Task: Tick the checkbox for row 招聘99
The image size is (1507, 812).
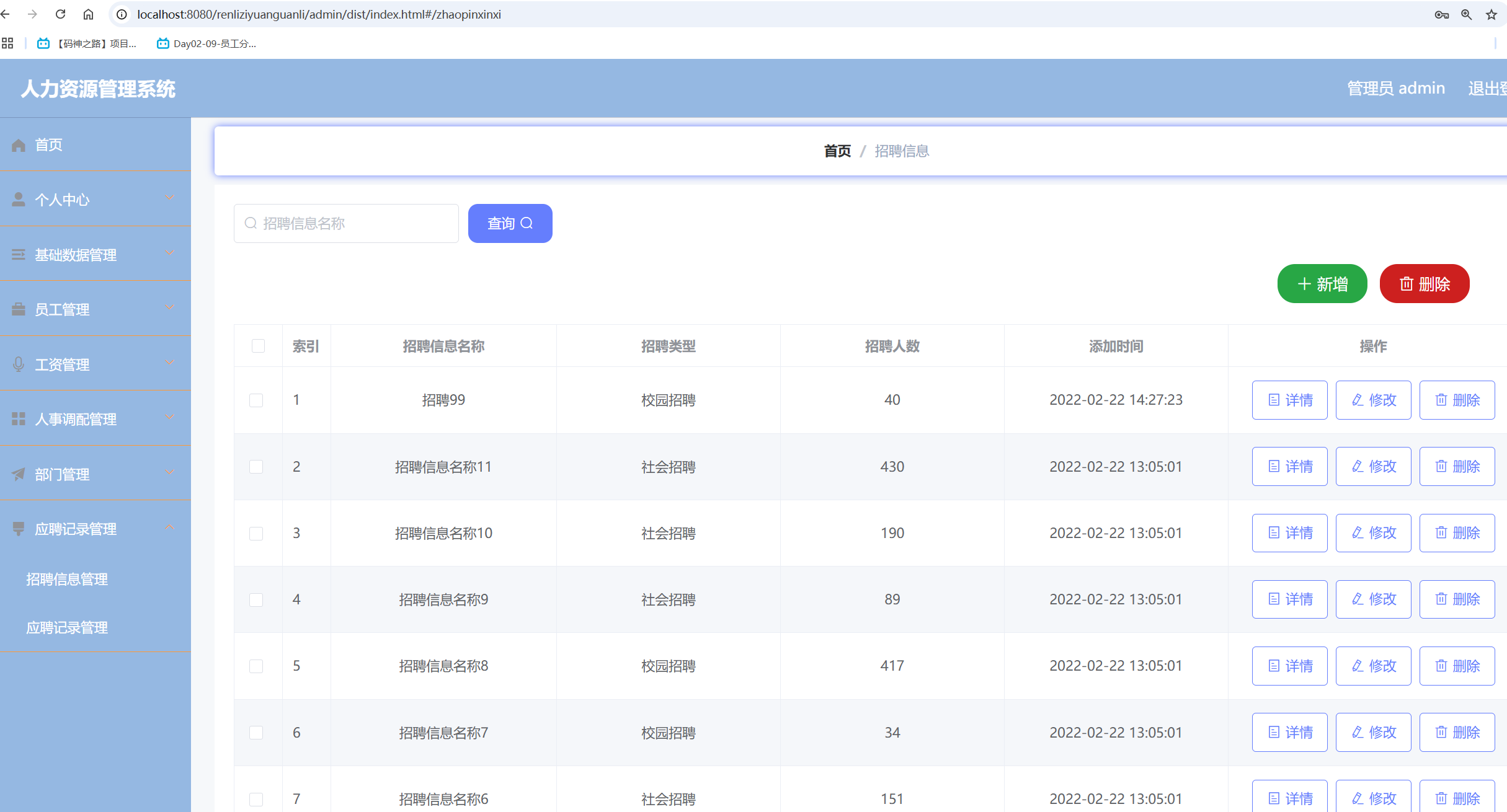Action: pyautogui.click(x=256, y=400)
